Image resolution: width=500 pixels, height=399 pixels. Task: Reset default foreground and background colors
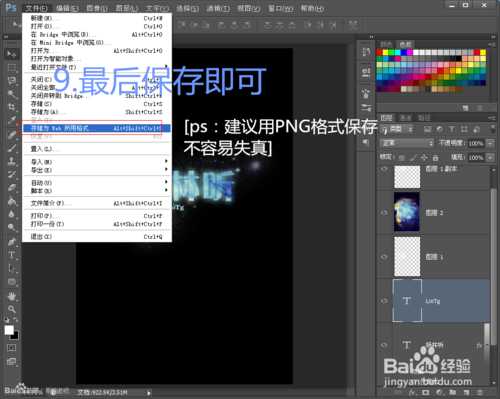tap(7, 320)
